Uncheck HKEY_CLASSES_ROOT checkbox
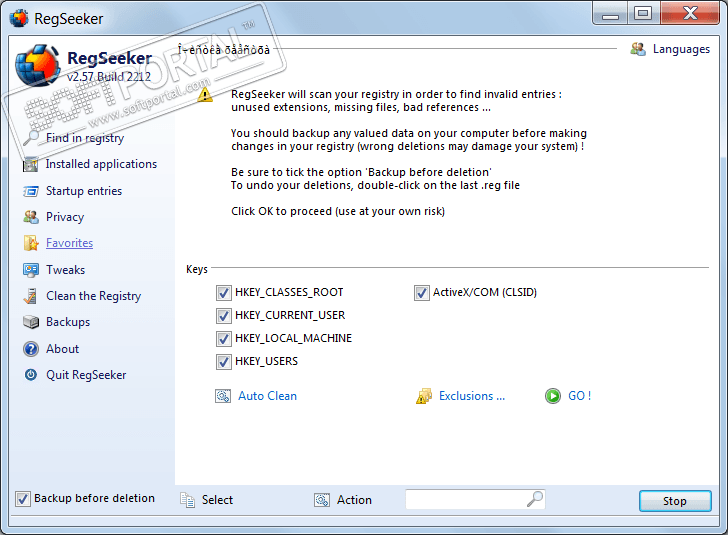Viewport: 728px width, 535px height. (224, 293)
